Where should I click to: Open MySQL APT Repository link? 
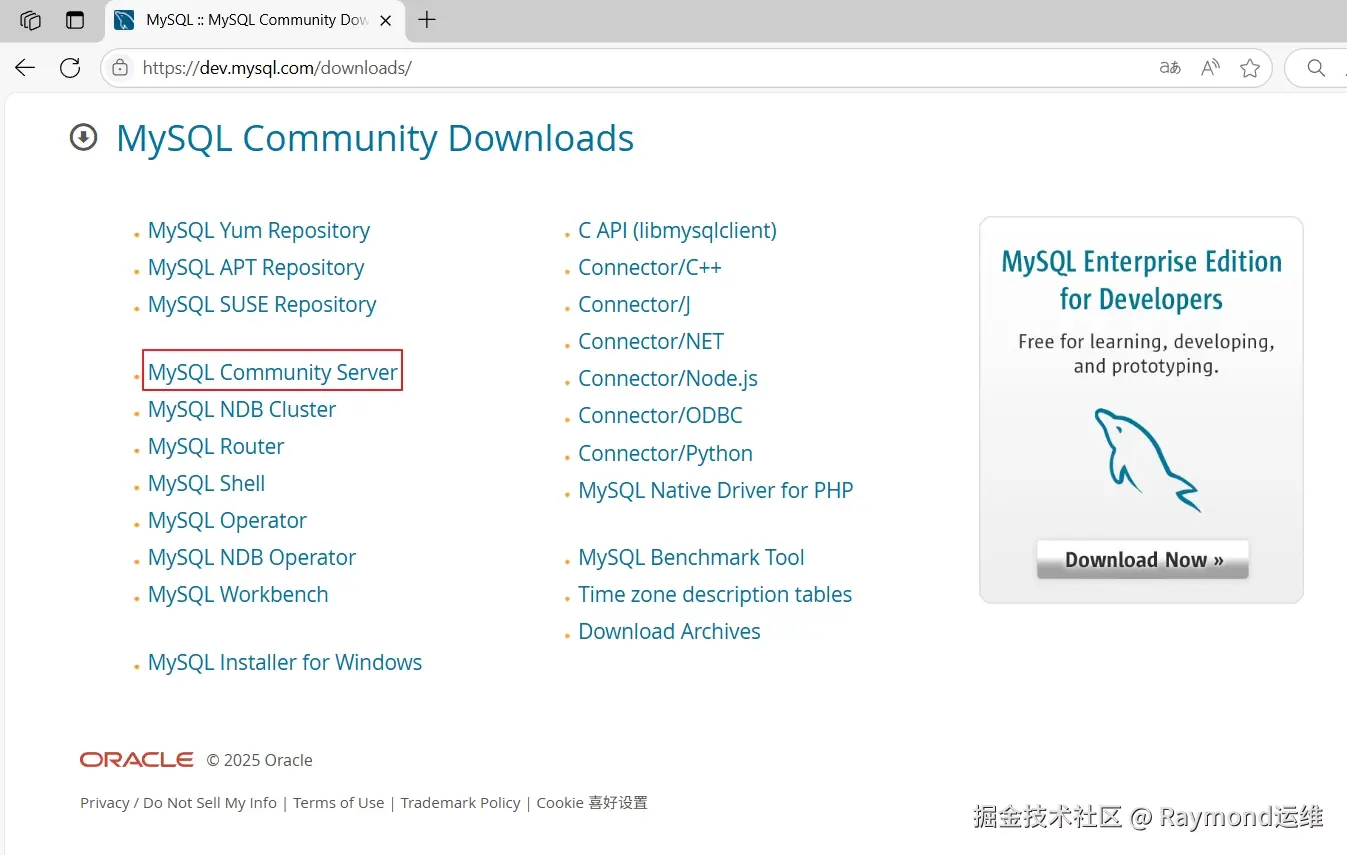pos(256,268)
